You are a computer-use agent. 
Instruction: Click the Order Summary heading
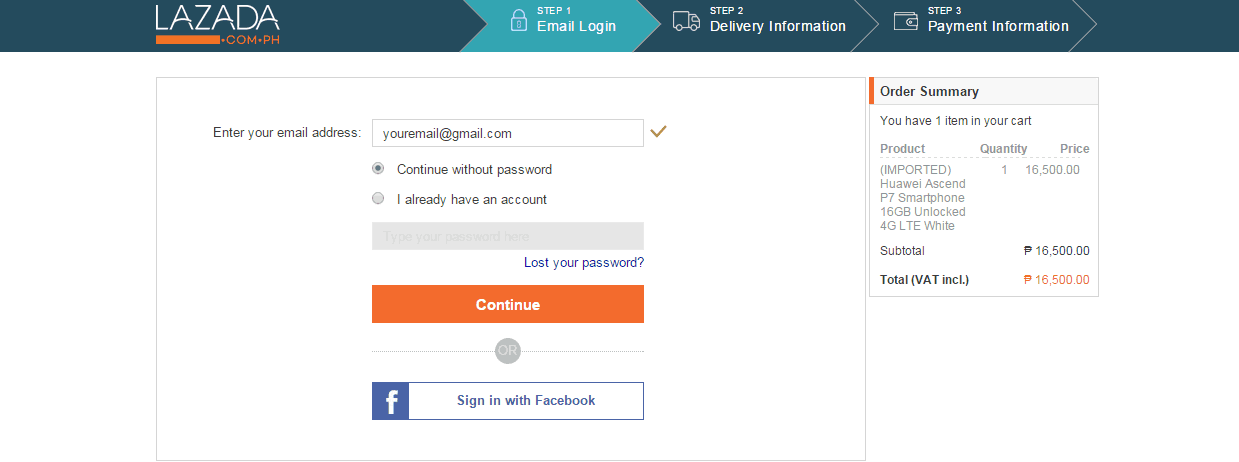pyautogui.click(x=929, y=91)
